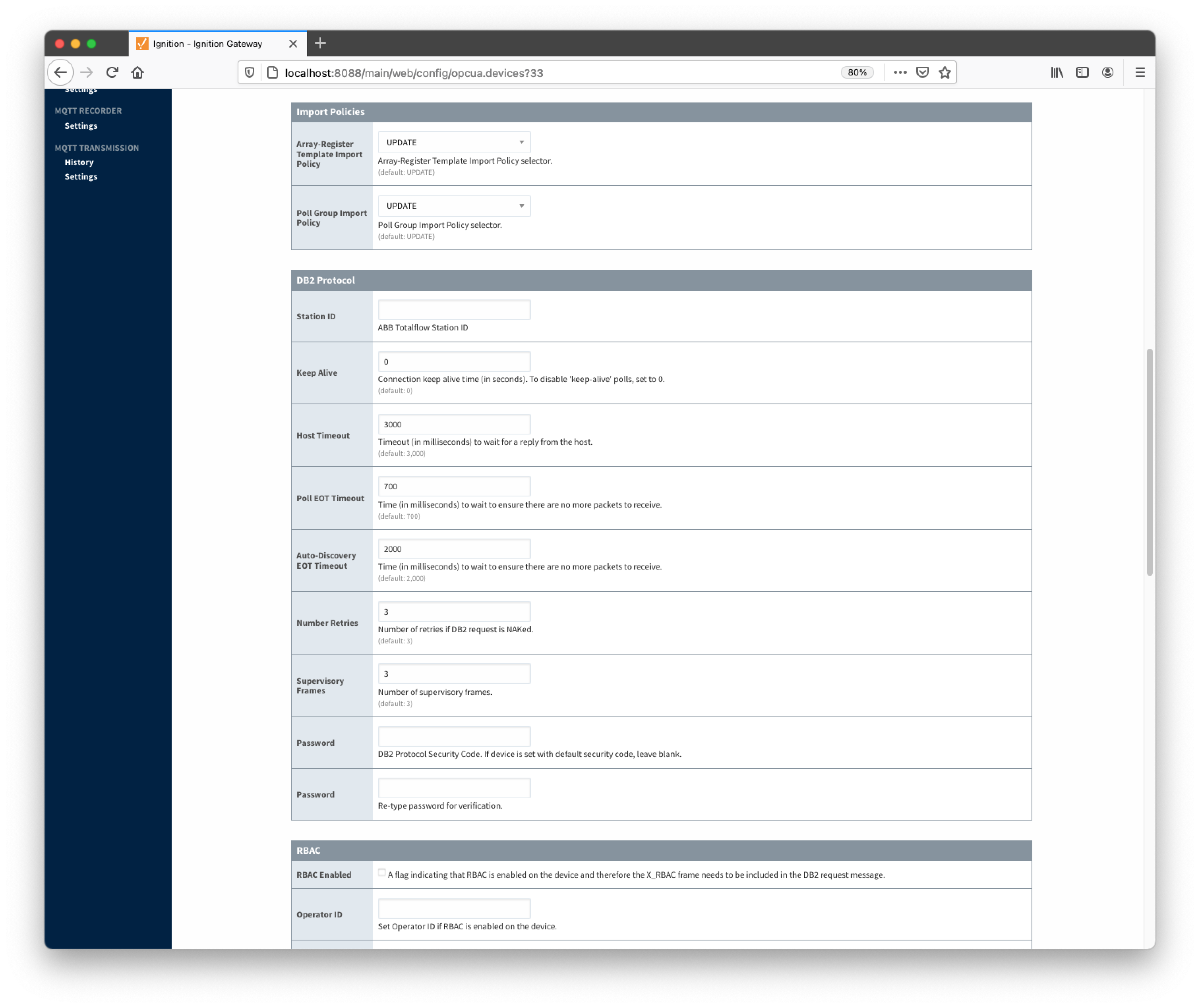
Task: Open the Library icon in toolbar
Action: [1057, 73]
